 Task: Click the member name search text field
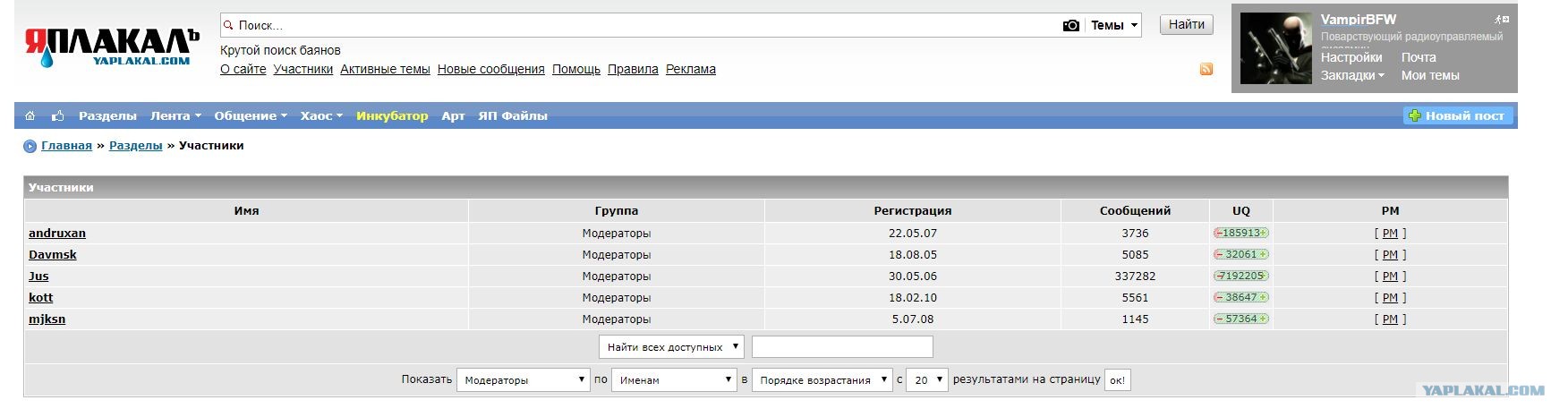tap(842, 347)
